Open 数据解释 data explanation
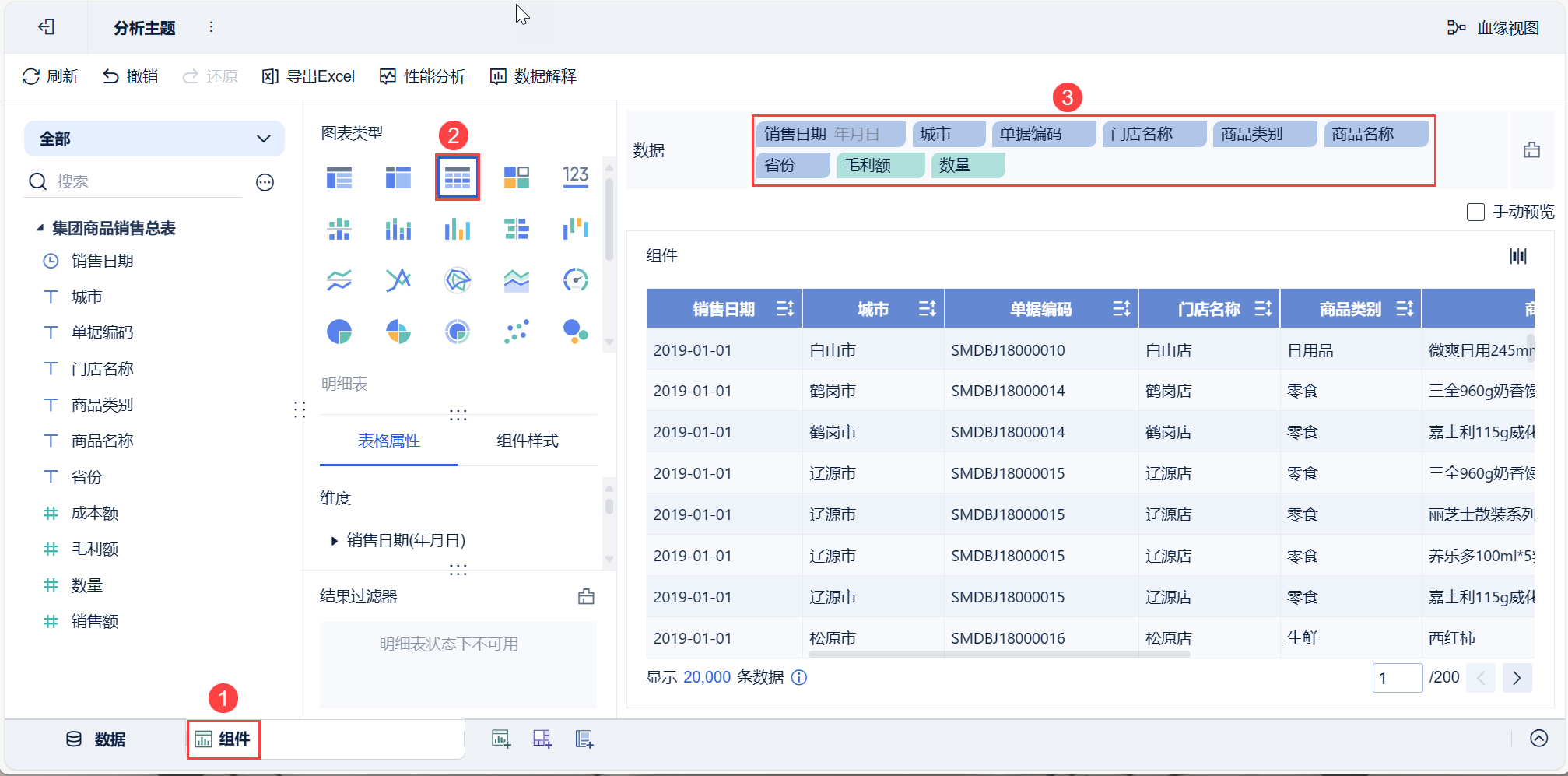 pos(533,76)
